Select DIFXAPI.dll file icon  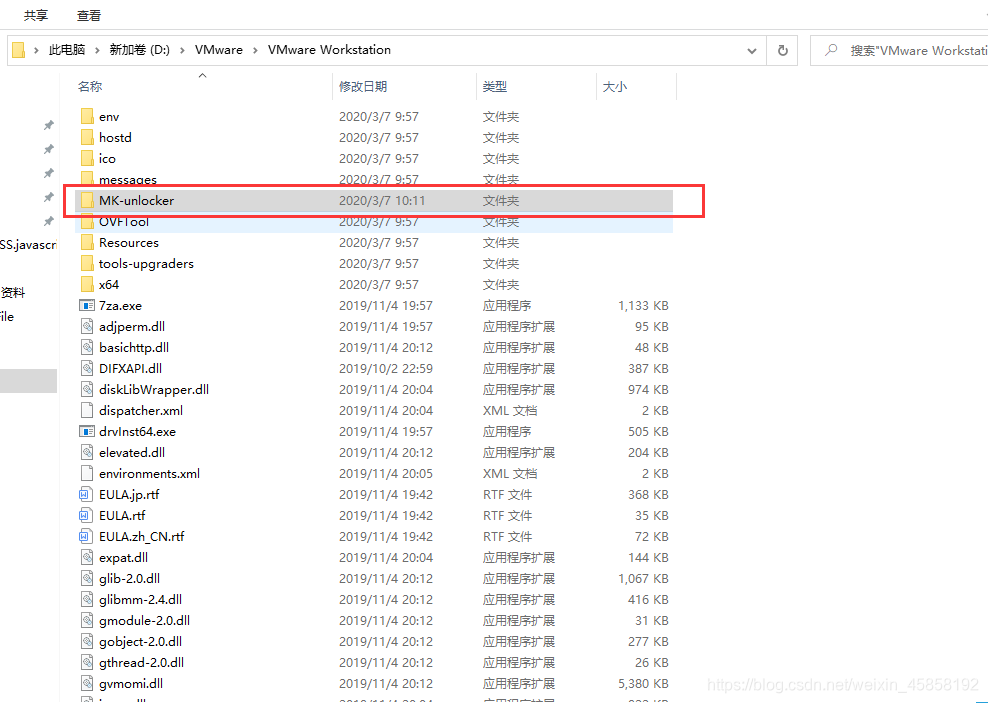87,369
